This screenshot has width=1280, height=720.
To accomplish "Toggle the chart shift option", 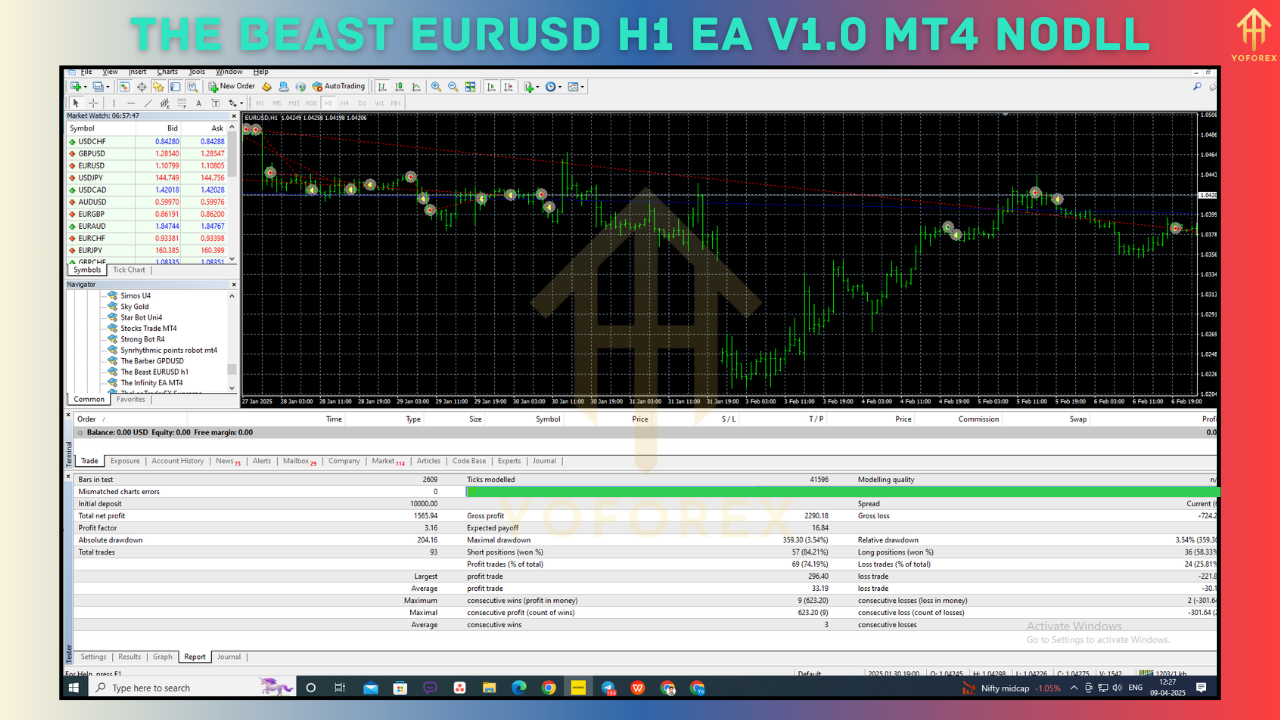I will point(508,86).
